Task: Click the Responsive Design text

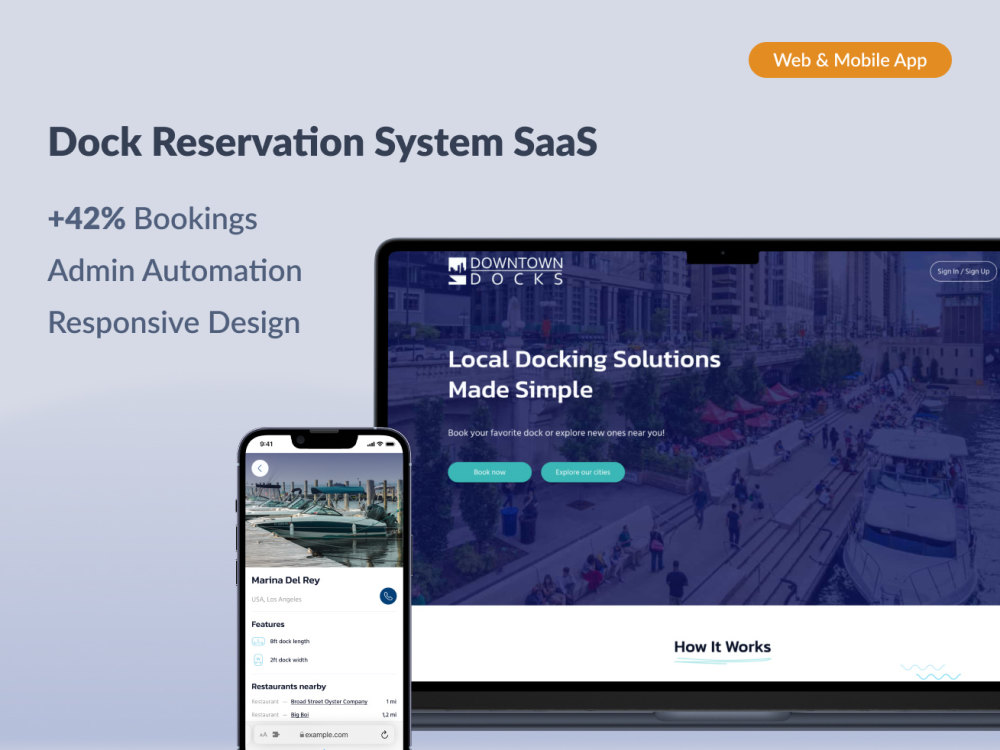Action: 174,323
